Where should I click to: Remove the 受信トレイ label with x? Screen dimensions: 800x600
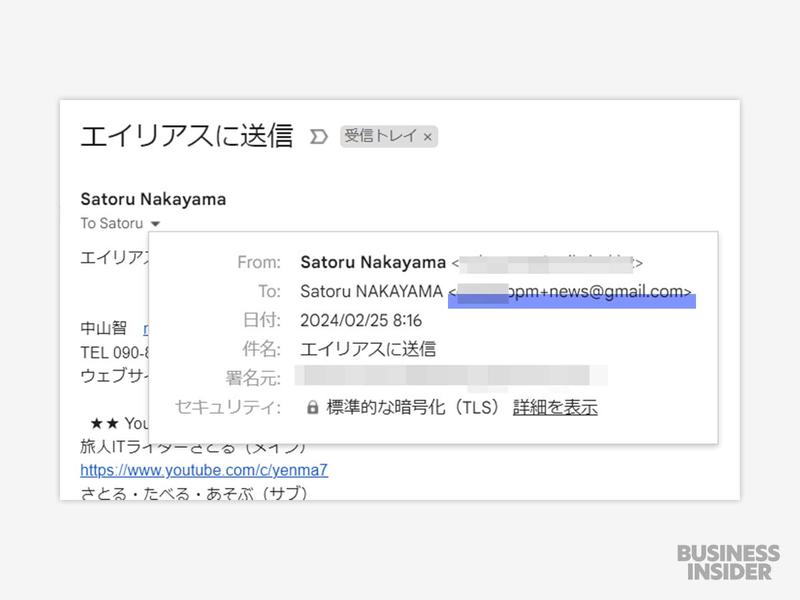[x=428, y=137]
